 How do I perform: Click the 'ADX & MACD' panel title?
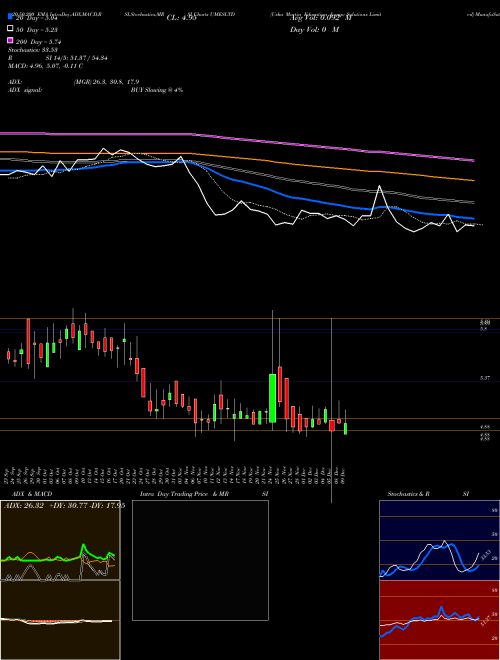[32, 494]
